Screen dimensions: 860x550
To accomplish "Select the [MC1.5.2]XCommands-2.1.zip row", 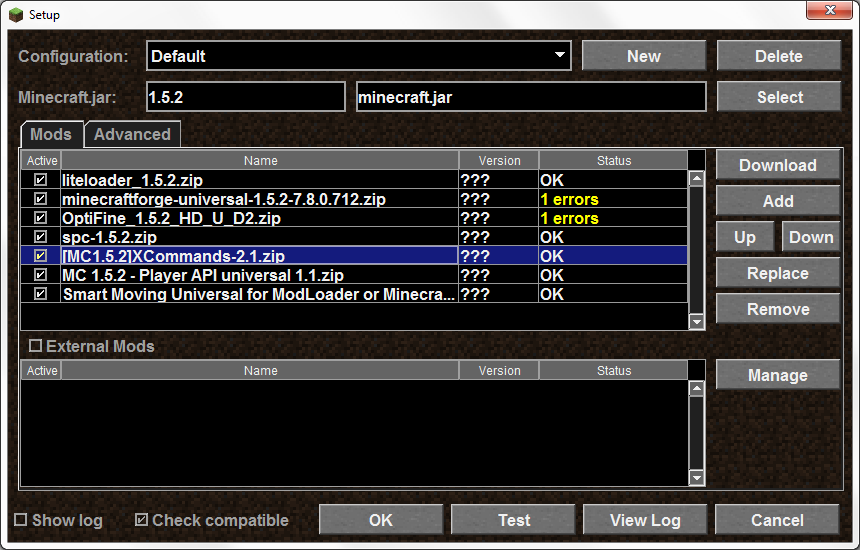I will 354,256.
